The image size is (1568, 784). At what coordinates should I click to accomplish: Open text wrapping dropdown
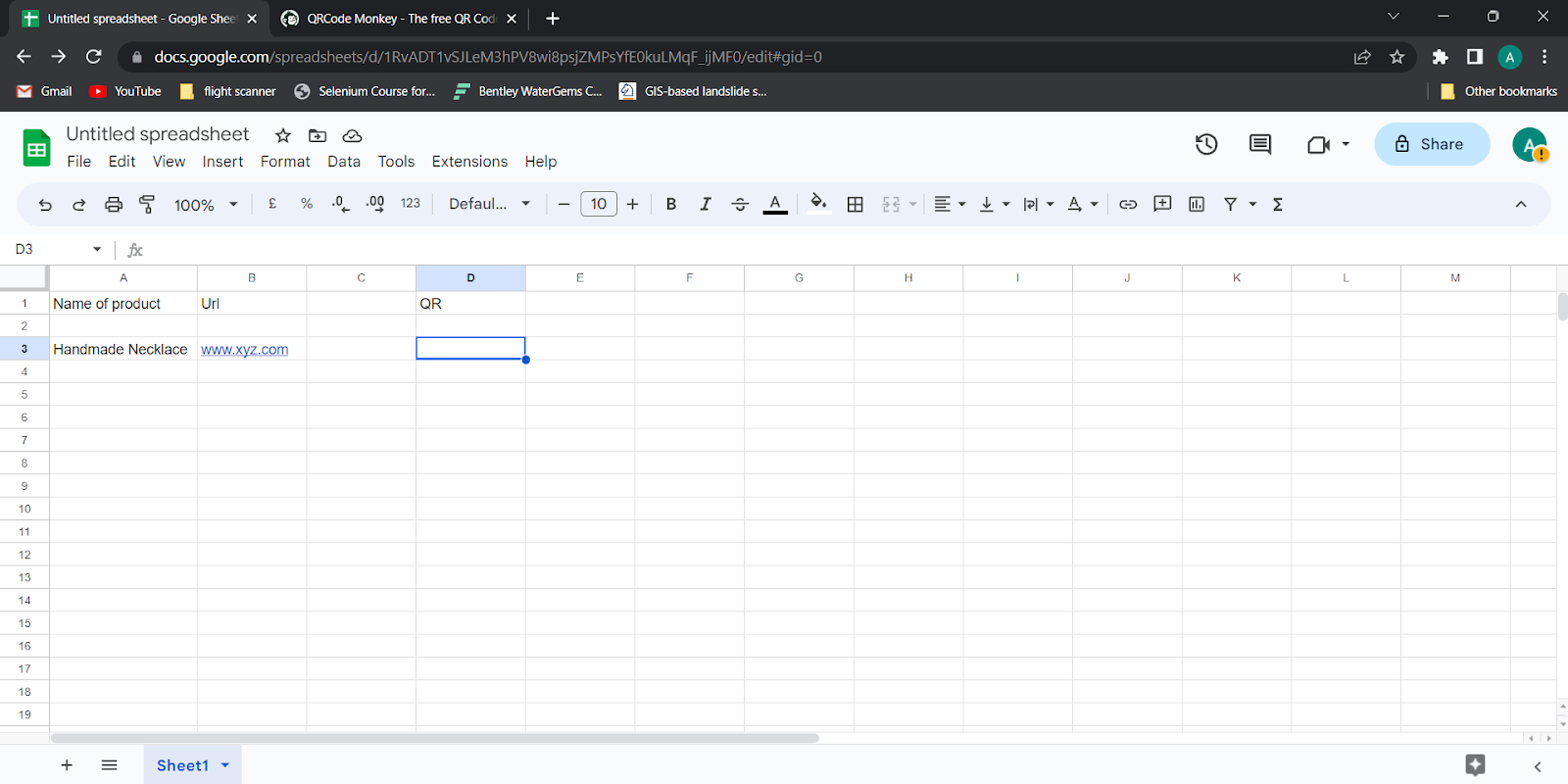tap(1039, 204)
